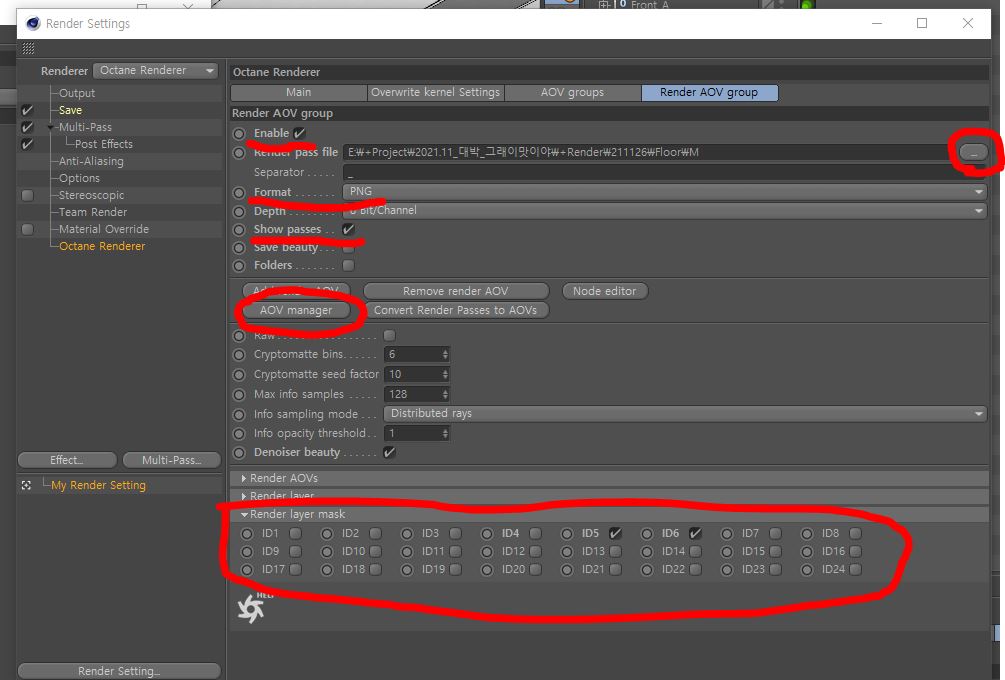The image size is (1005, 680).
Task: Click the keyframe circle beside Cryptomatte bins
Action: point(239,354)
